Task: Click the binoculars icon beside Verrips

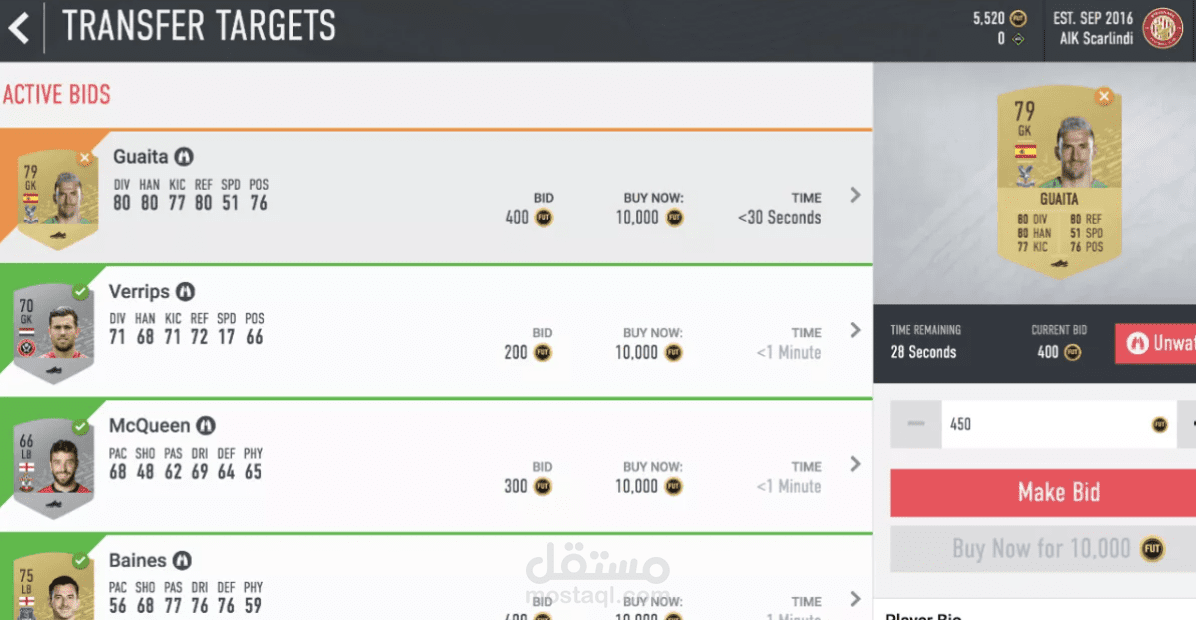Action: pos(185,292)
